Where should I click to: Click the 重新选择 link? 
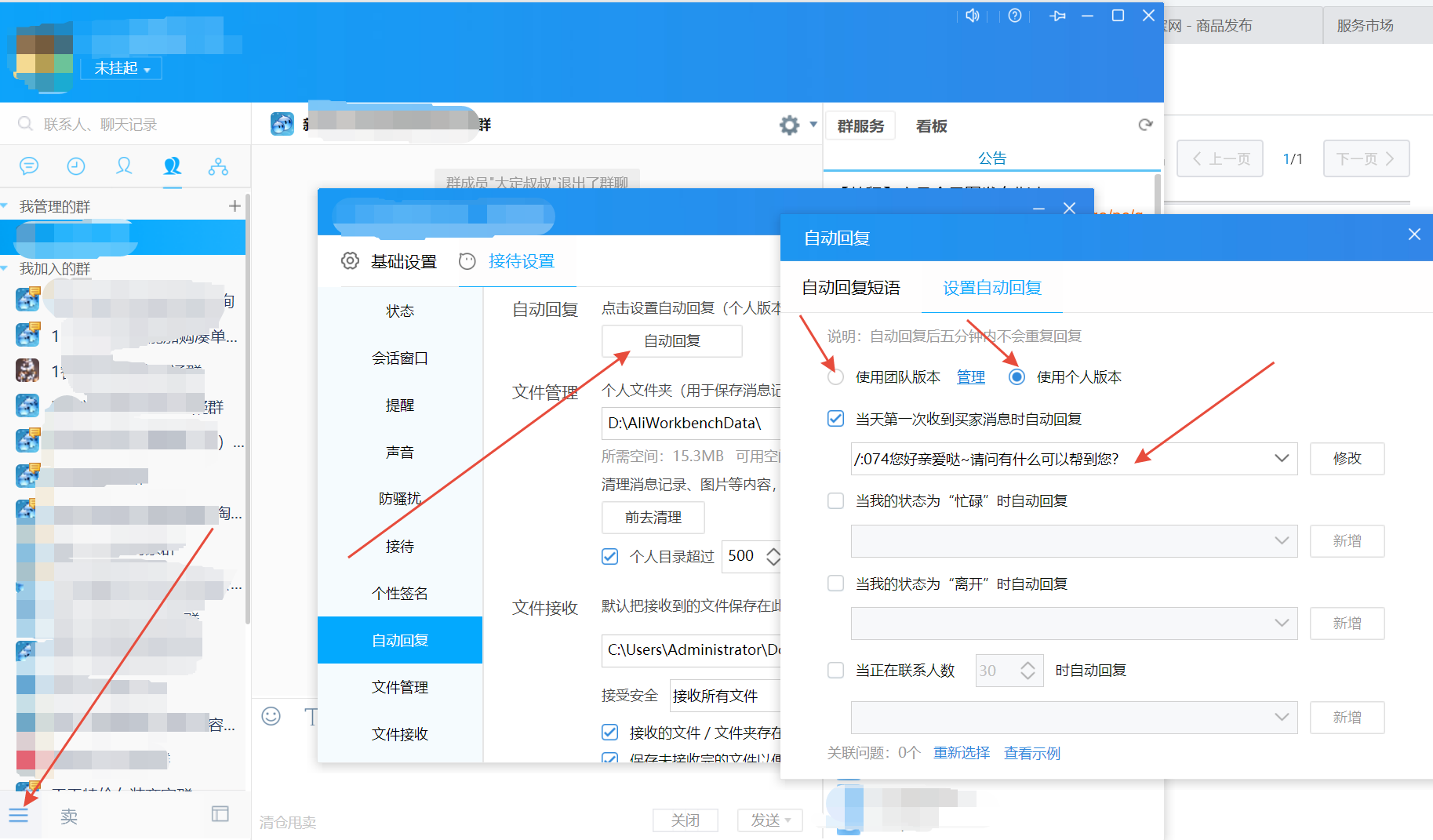(x=962, y=753)
